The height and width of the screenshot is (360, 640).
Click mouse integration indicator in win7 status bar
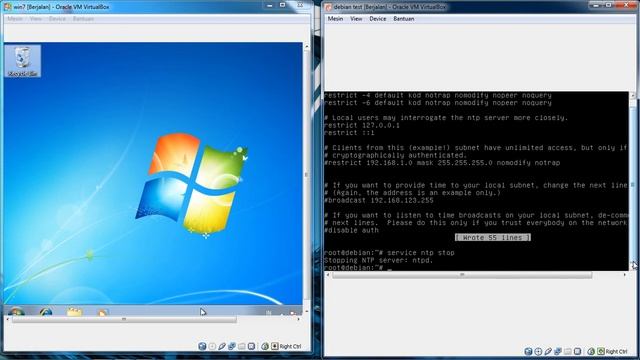click(x=265, y=346)
